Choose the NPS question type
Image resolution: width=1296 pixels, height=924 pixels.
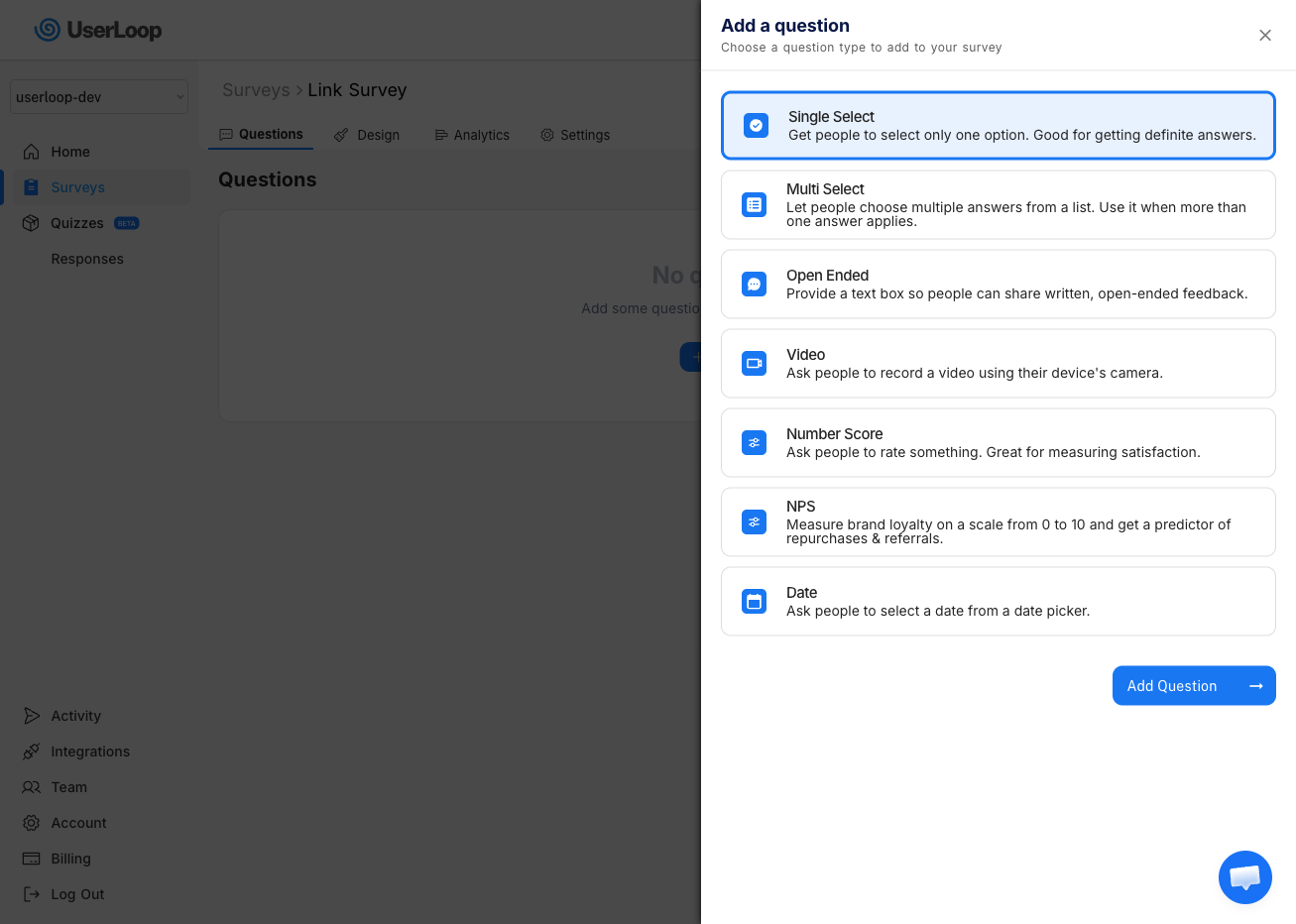point(998,521)
